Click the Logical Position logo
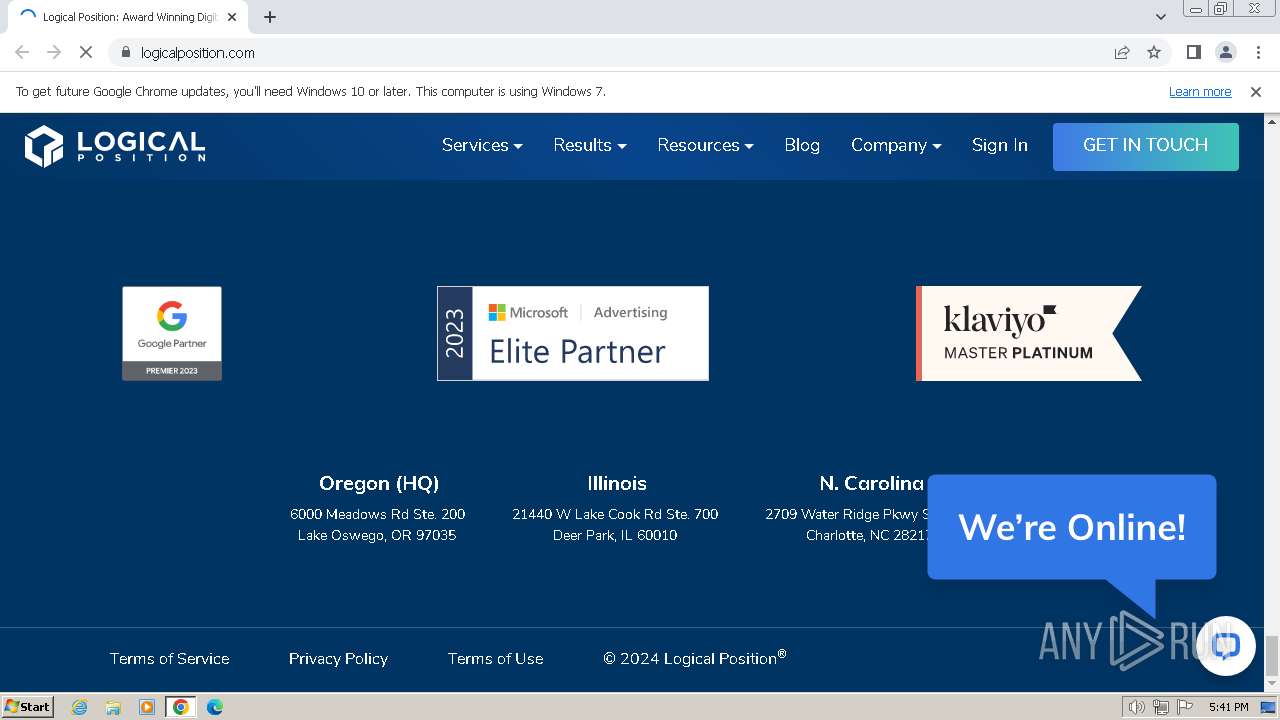 coord(115,146)
